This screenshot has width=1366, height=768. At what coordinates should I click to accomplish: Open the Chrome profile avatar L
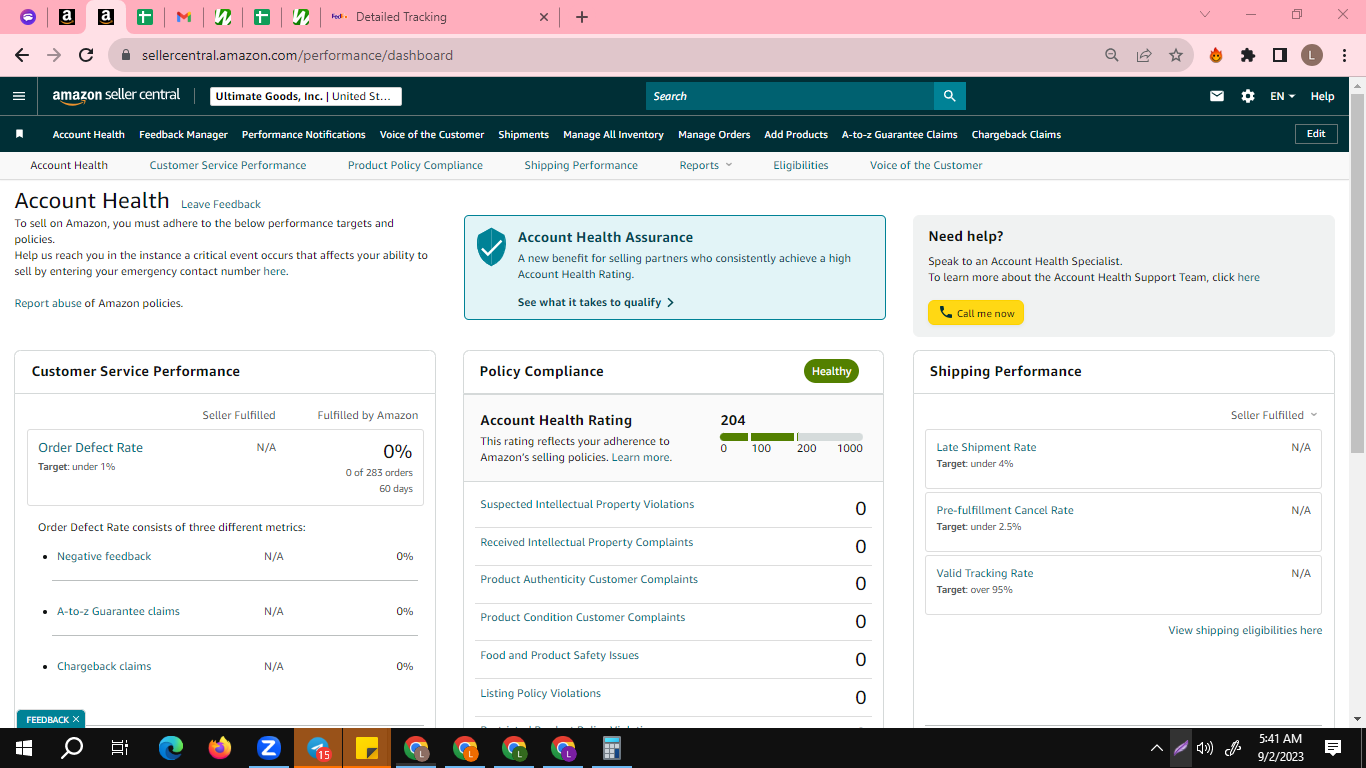(x=1312, y=55)
